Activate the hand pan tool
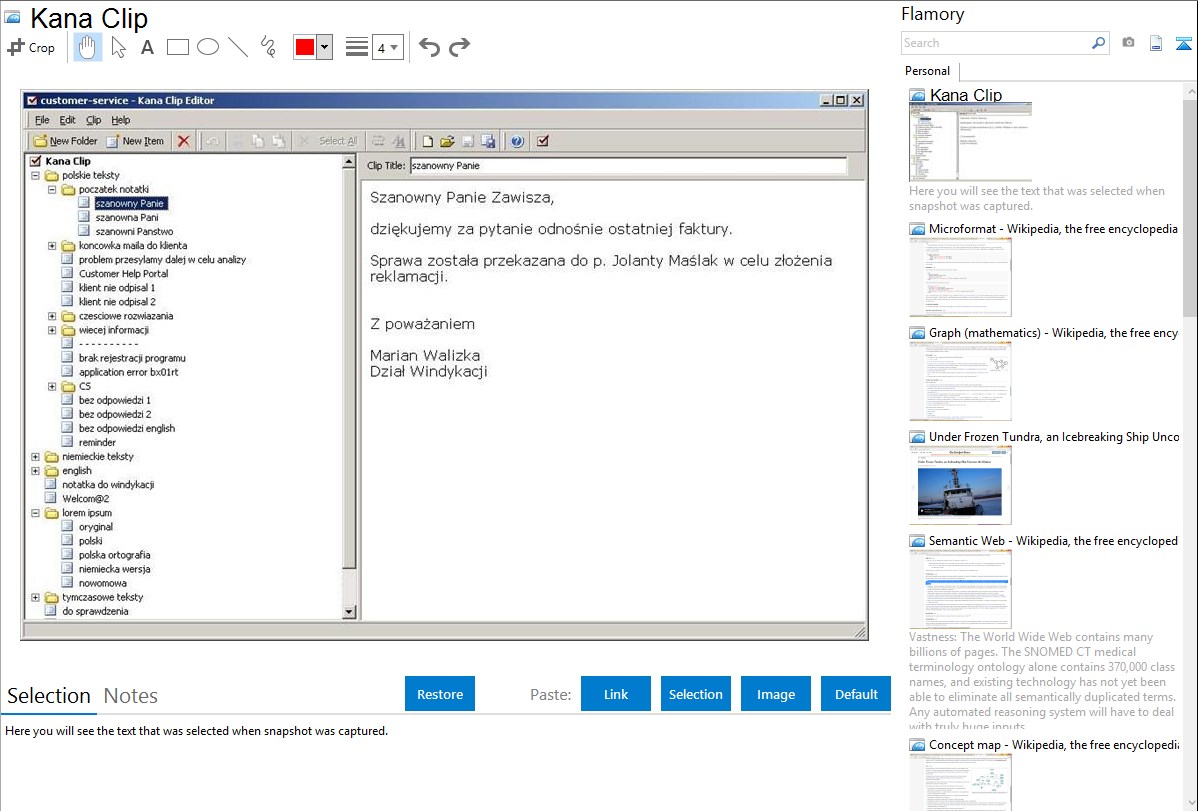The height and width of the screenshot is (811, 1198). coord(87,47)
